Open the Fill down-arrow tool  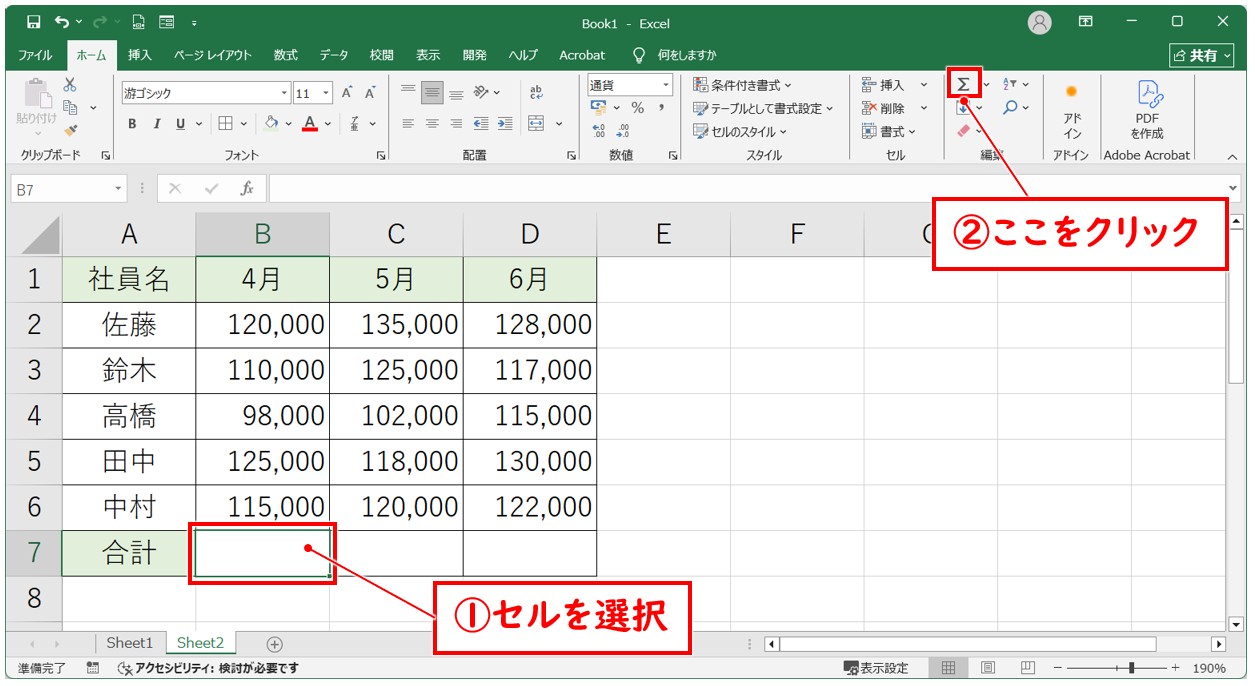(963, 109)
